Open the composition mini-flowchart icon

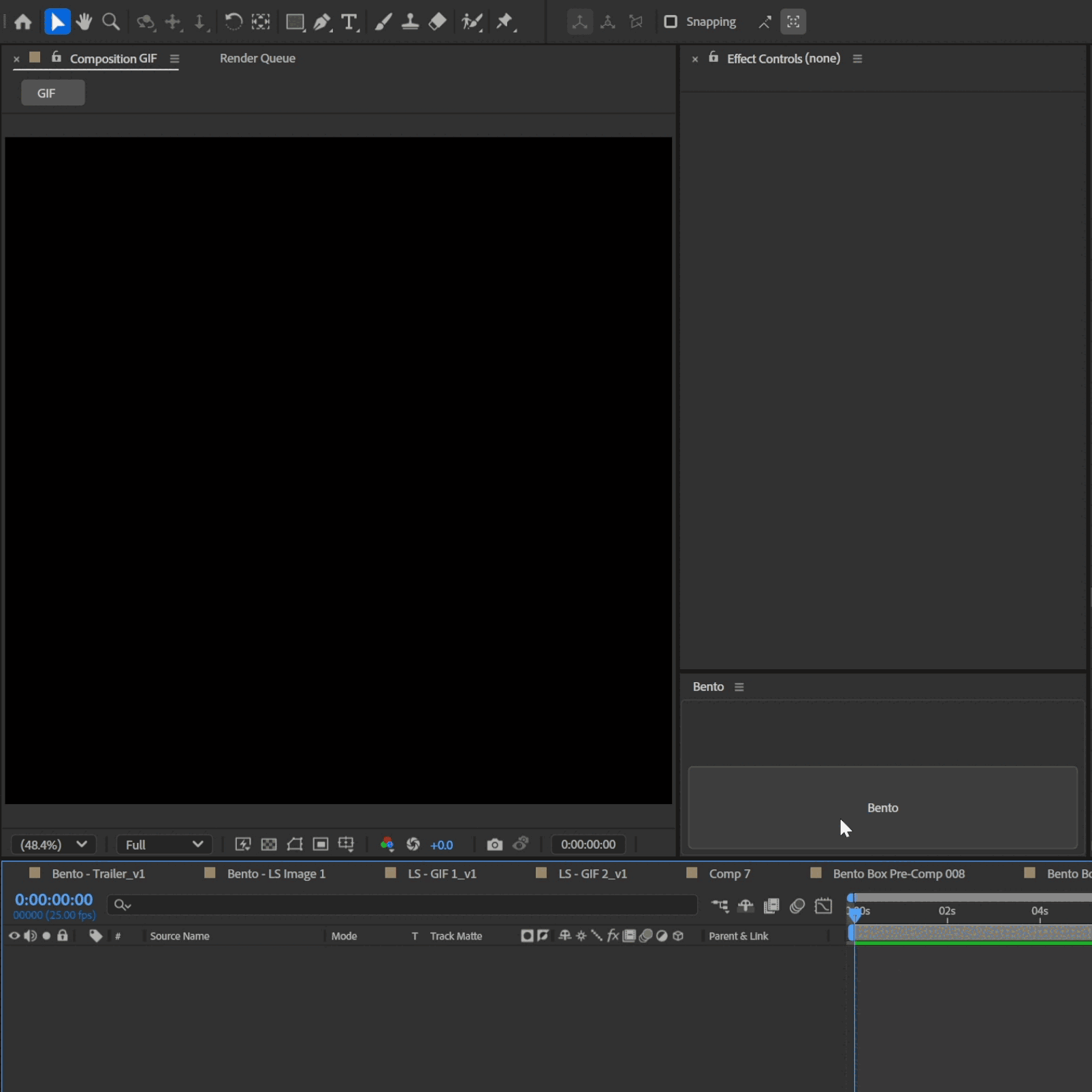720,905
